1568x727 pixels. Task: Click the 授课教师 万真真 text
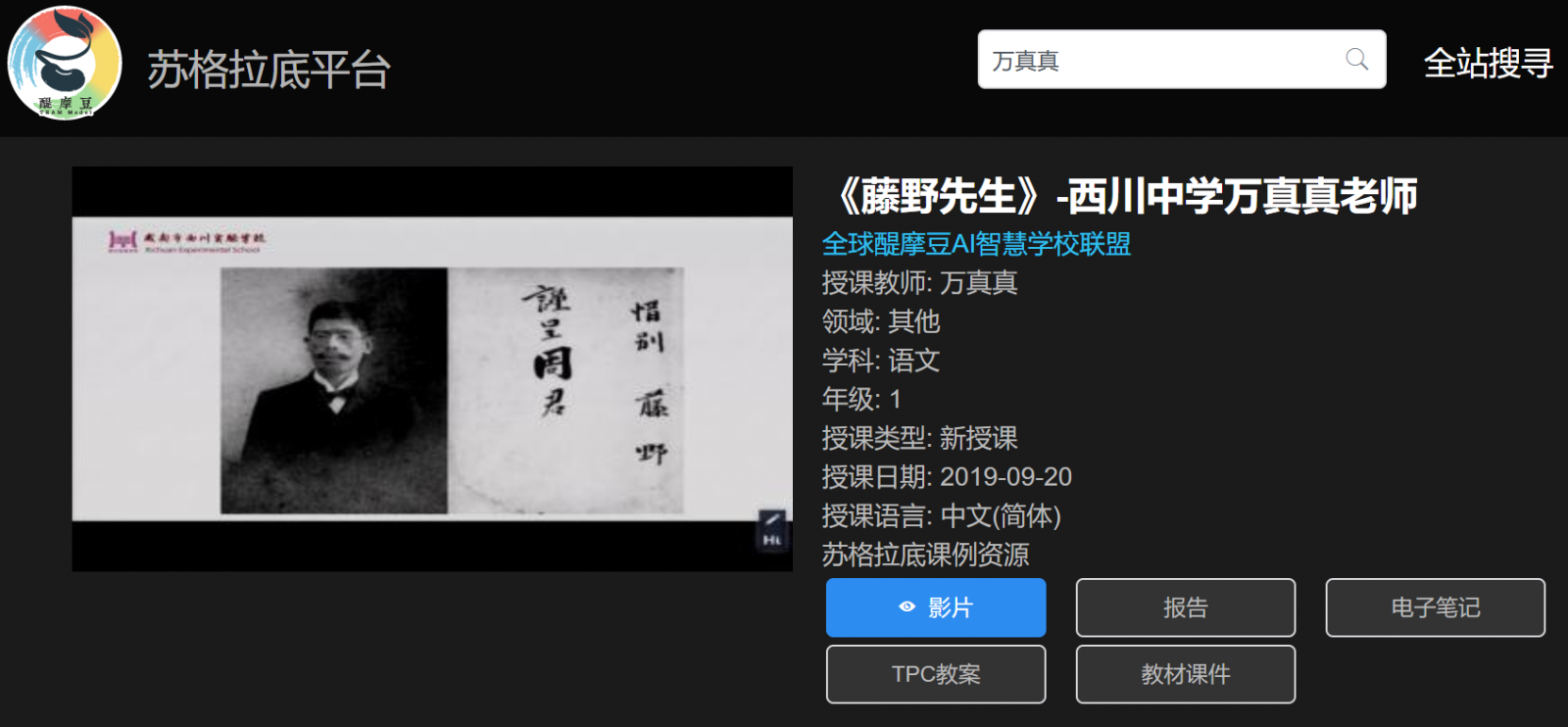[x=919, y=283]
